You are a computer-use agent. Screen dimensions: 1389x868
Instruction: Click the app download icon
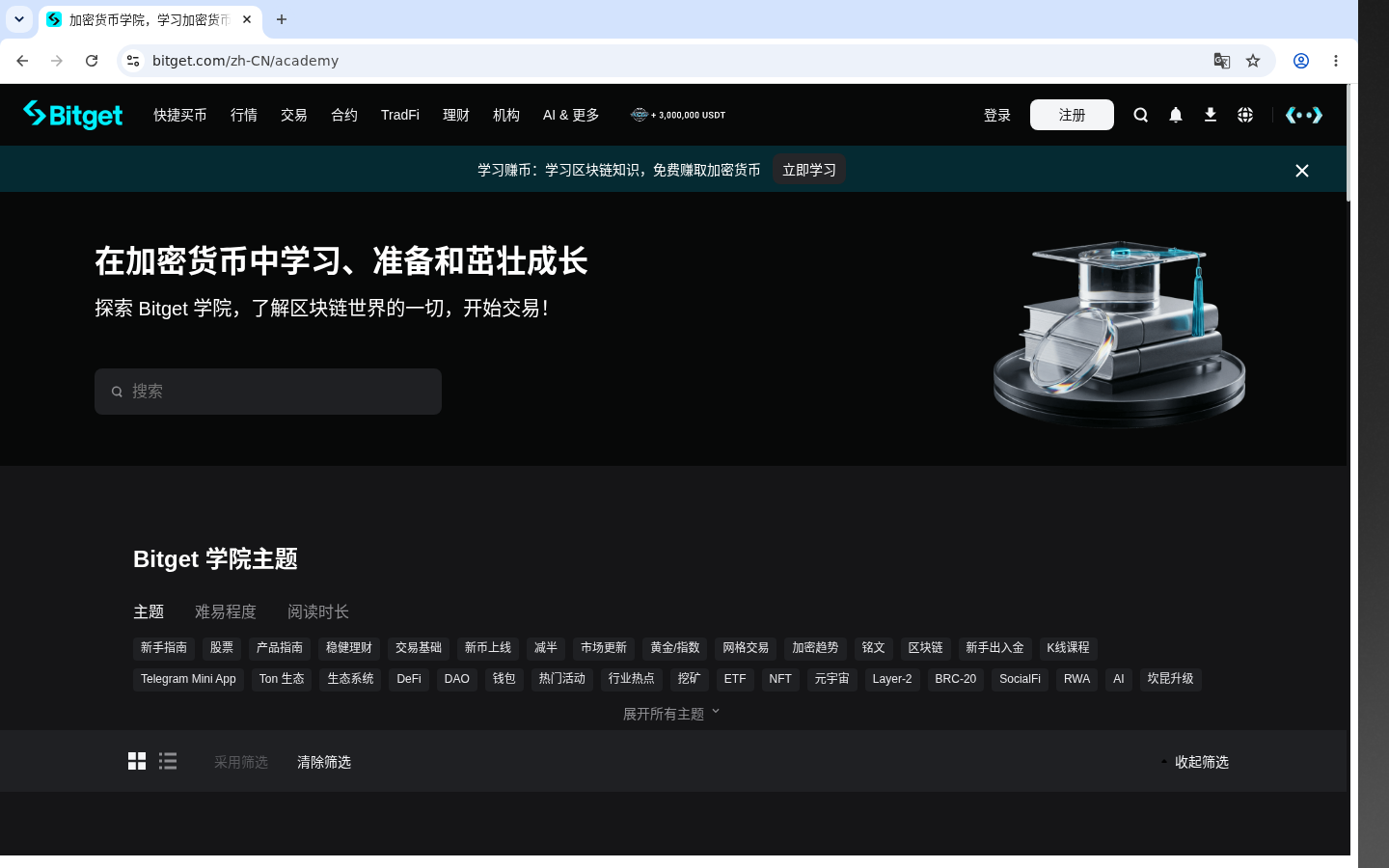(1211, 115)
